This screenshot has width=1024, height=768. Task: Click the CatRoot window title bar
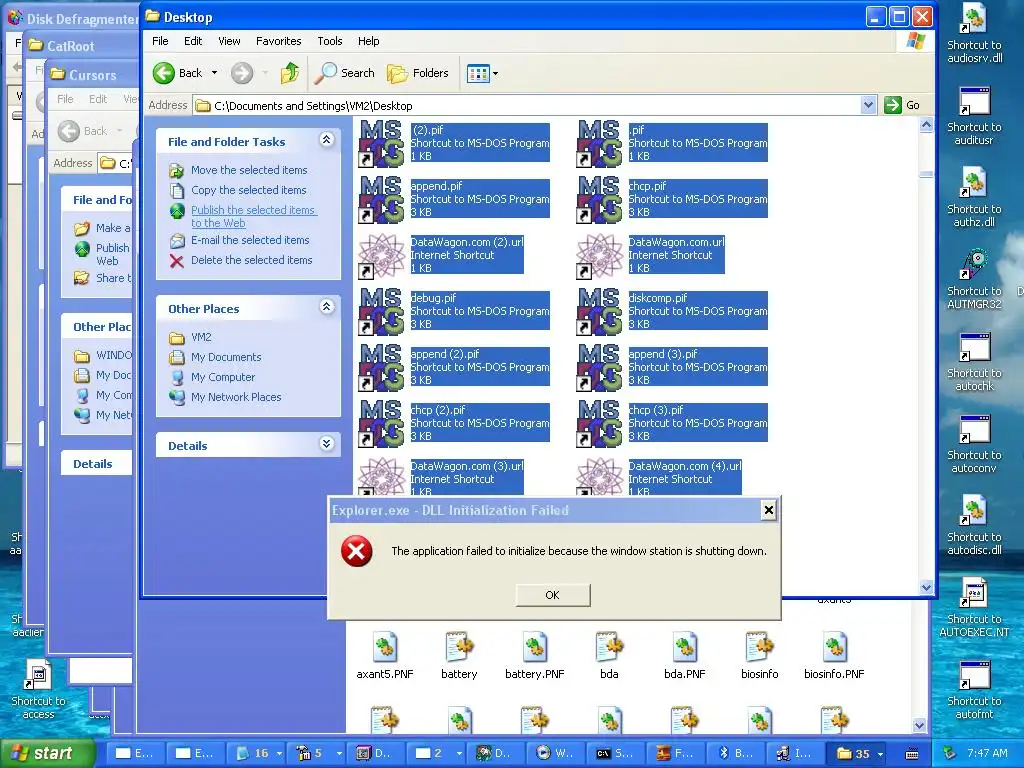click(x=82, y=46)
